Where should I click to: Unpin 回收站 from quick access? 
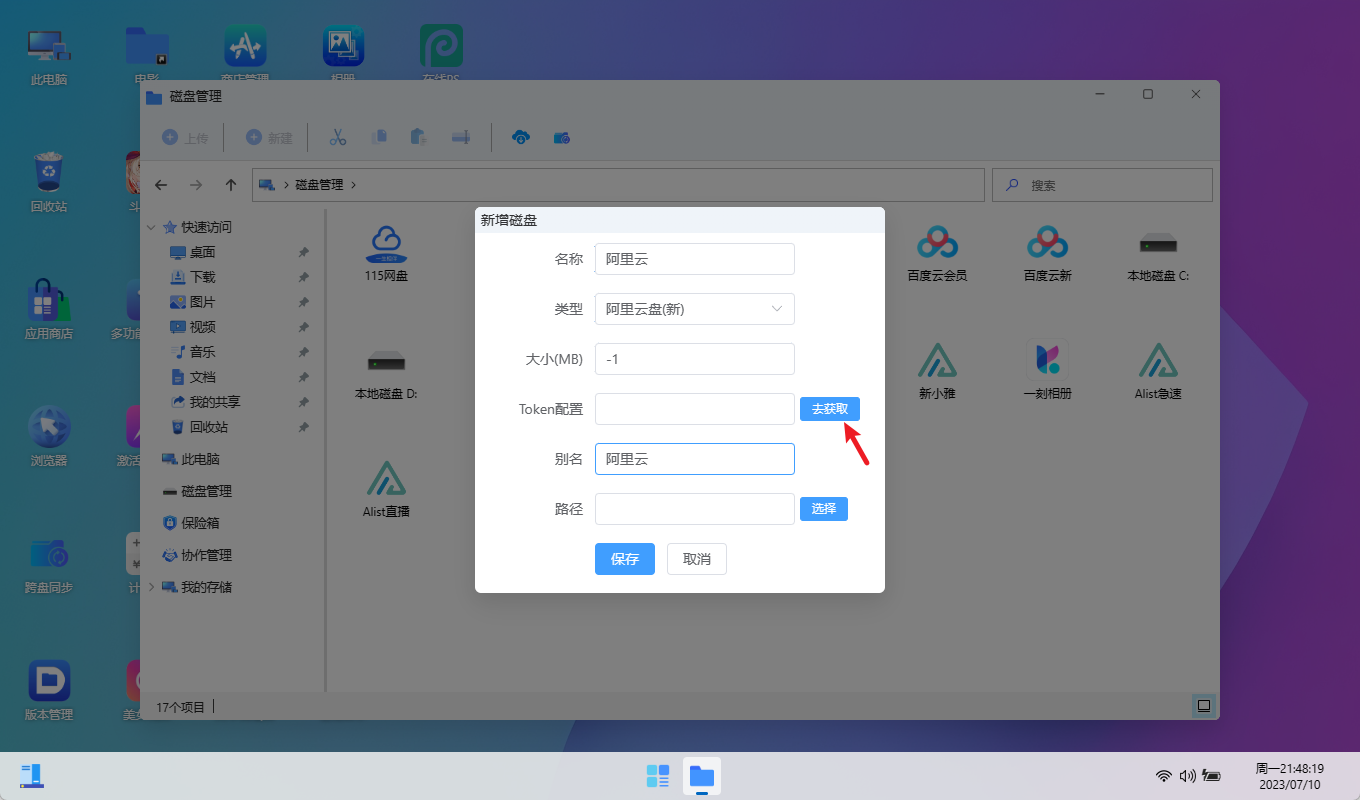[303, 428]
